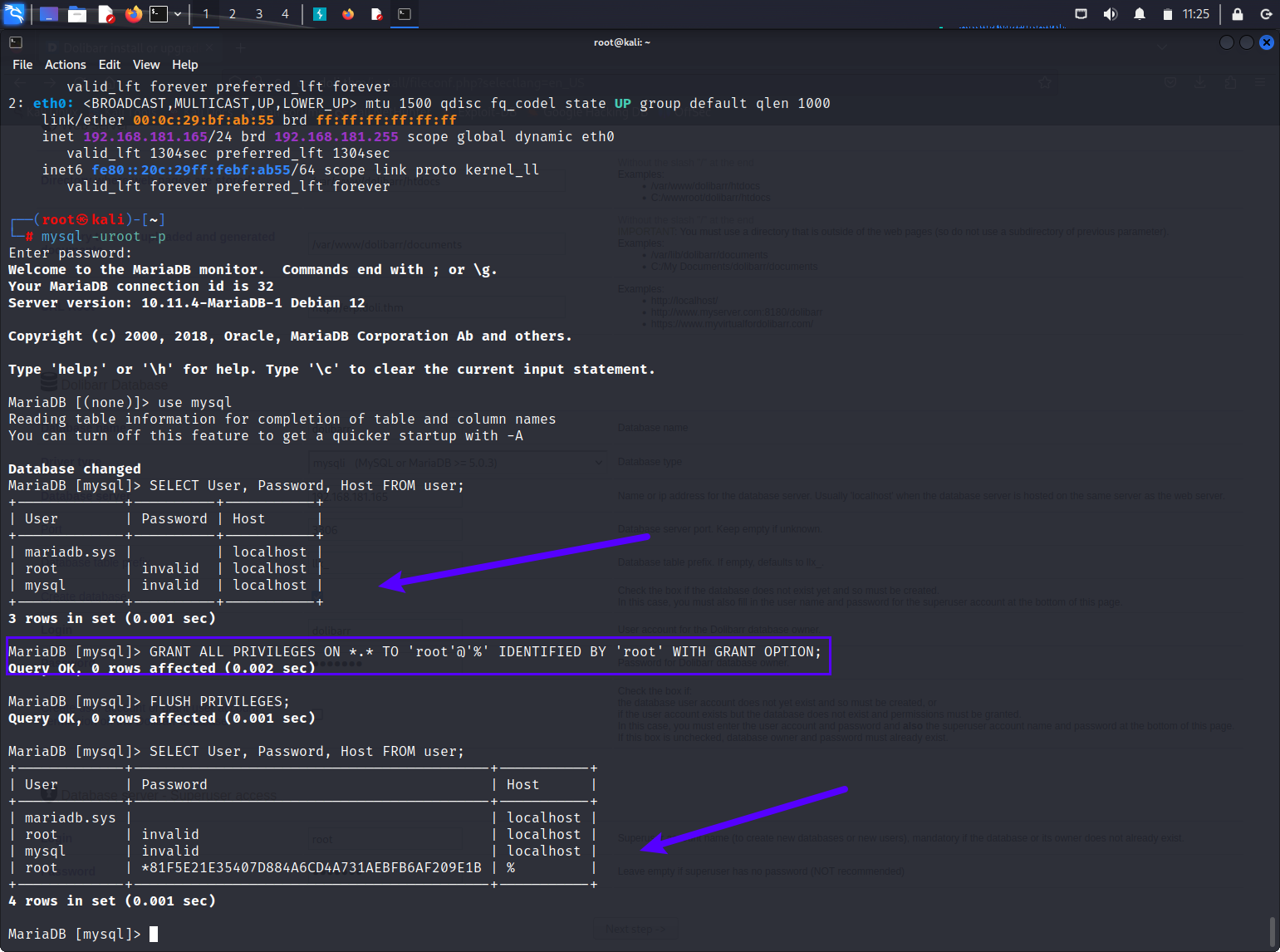This screenshot has height=952, width=1280.
Task: Click the GRANT ALL PRIVILEGES command line
Action: pos(414,651)
